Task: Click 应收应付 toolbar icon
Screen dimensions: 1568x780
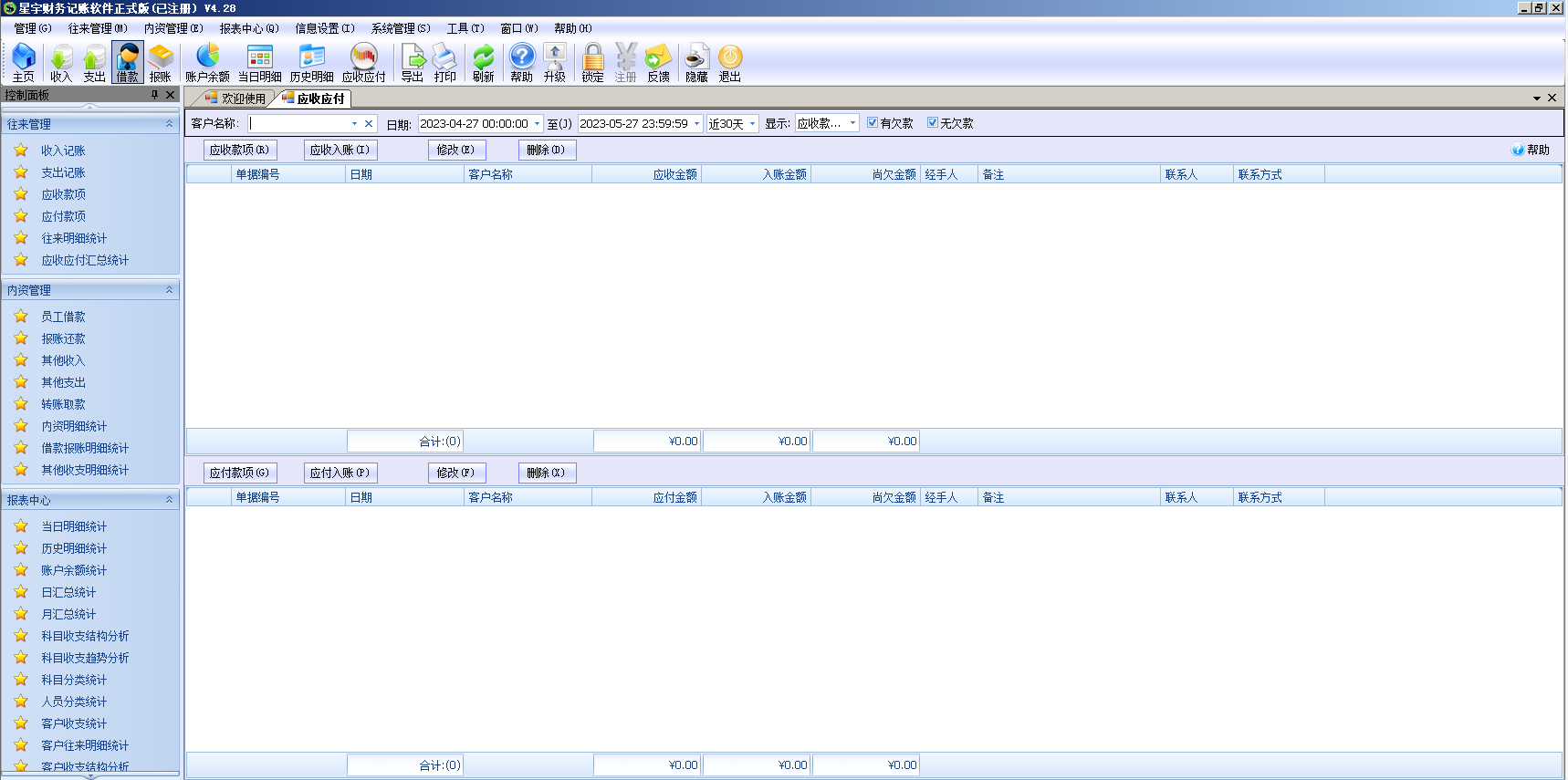Action: pyautogui.click(x=364, y=63)
